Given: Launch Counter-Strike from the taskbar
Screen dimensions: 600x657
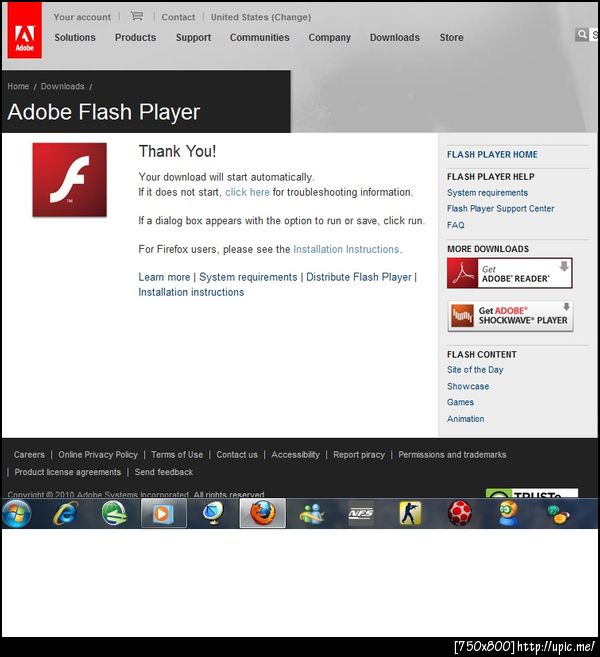Looking at the screenshot, I should coord(410,513).
